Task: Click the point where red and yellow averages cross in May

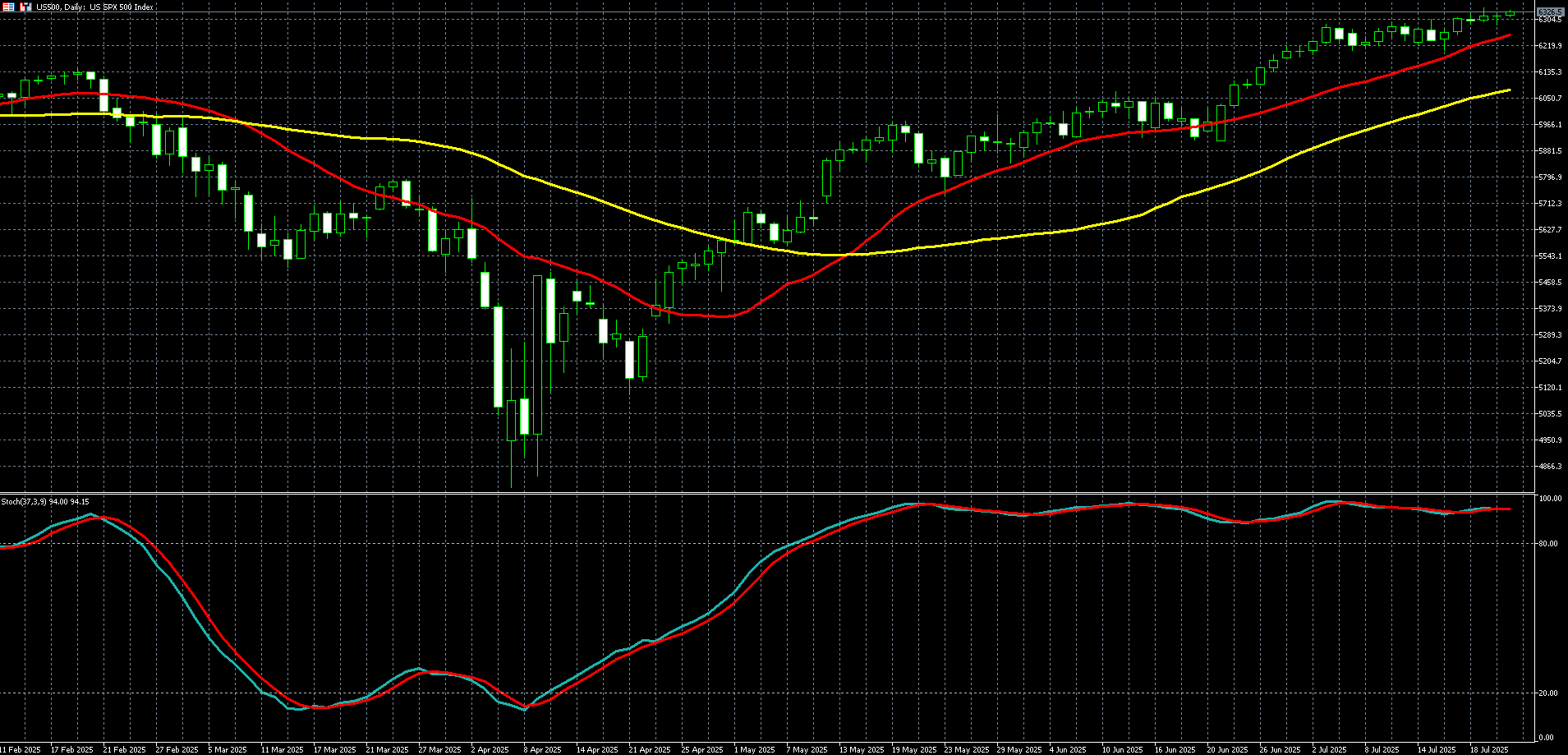Action: coord(846,256)
